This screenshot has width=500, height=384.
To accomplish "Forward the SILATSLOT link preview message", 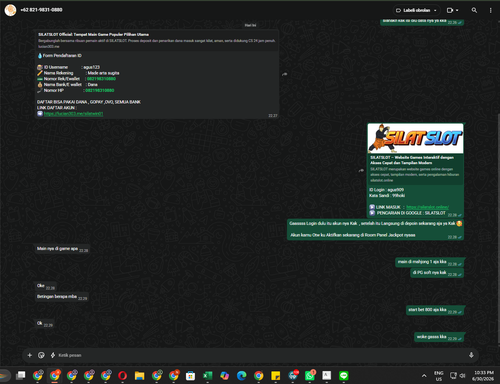I will click(361, 170).
